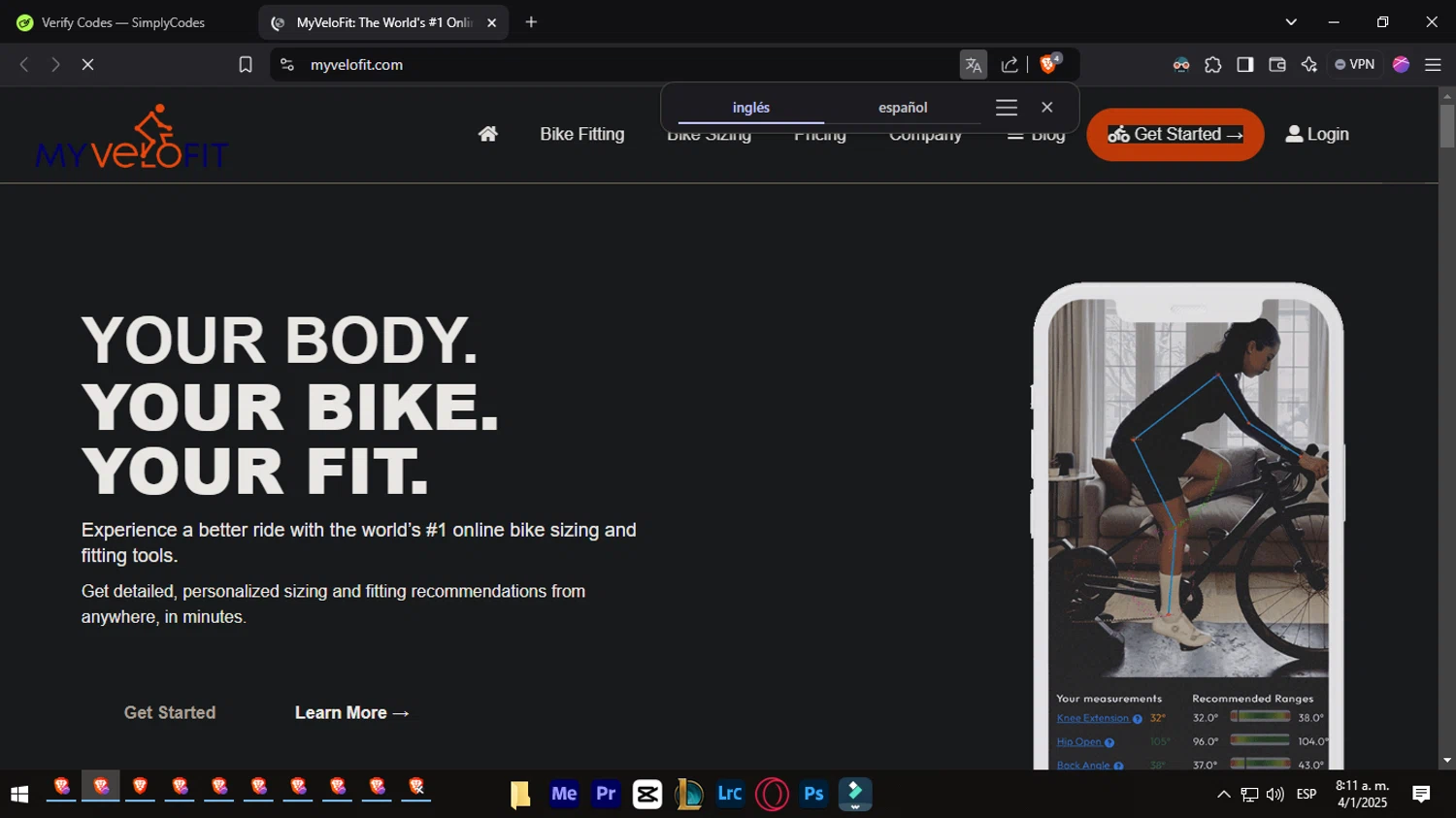The height and width of the screenshot is (818, 1456).
Task: Click the VPN button in the toolbar
Action: (1355, 65)
